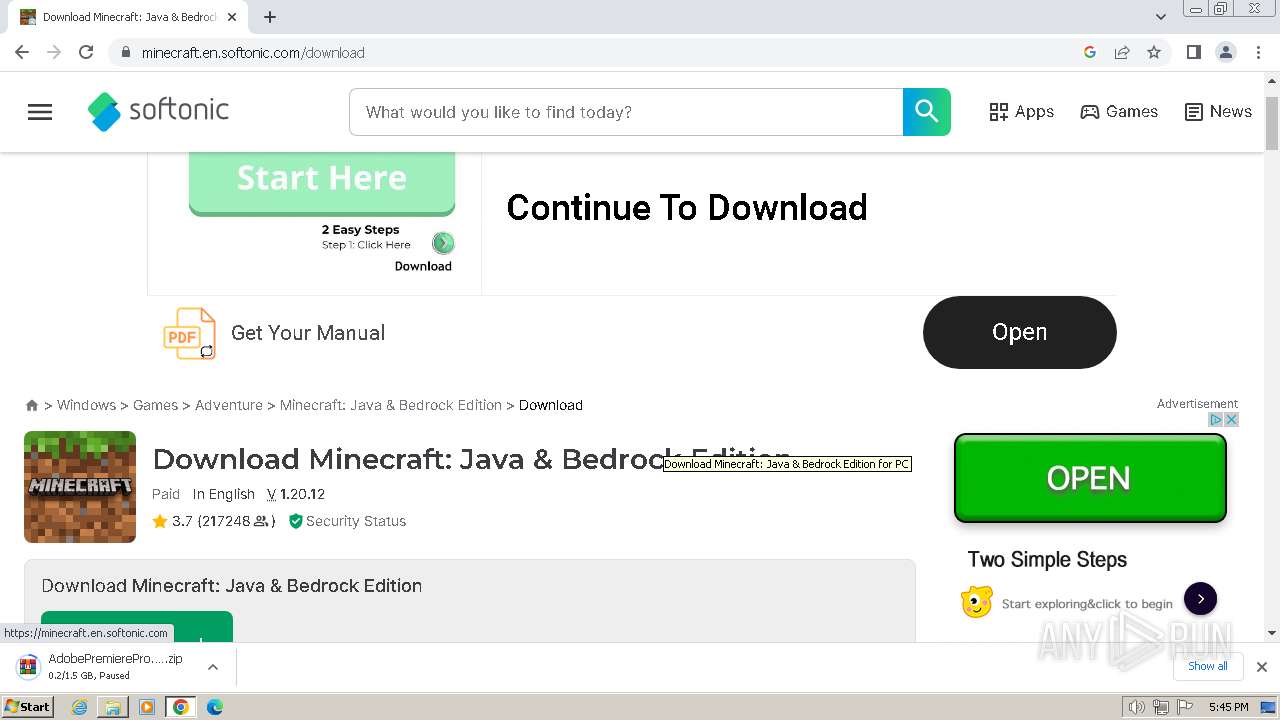This screenshot has width=1280, height=720.
Task: Click the address bar URL
Action: (253, 53)
